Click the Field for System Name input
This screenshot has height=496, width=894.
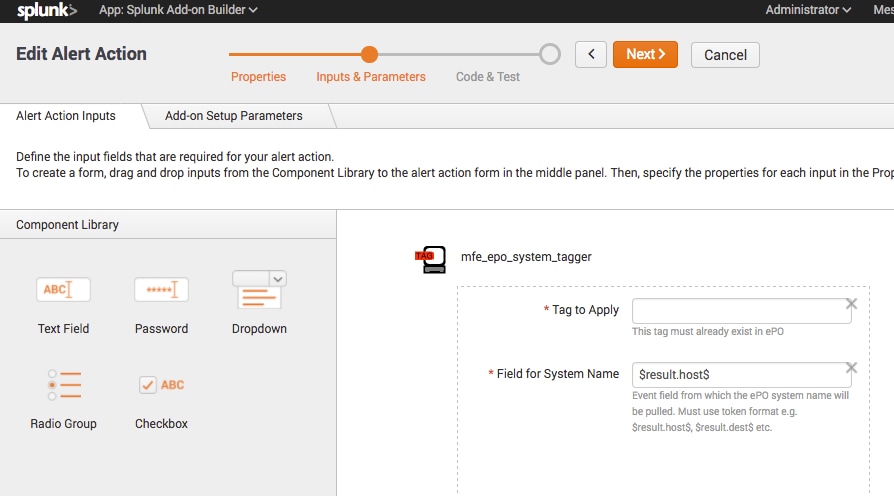(741, 375)
